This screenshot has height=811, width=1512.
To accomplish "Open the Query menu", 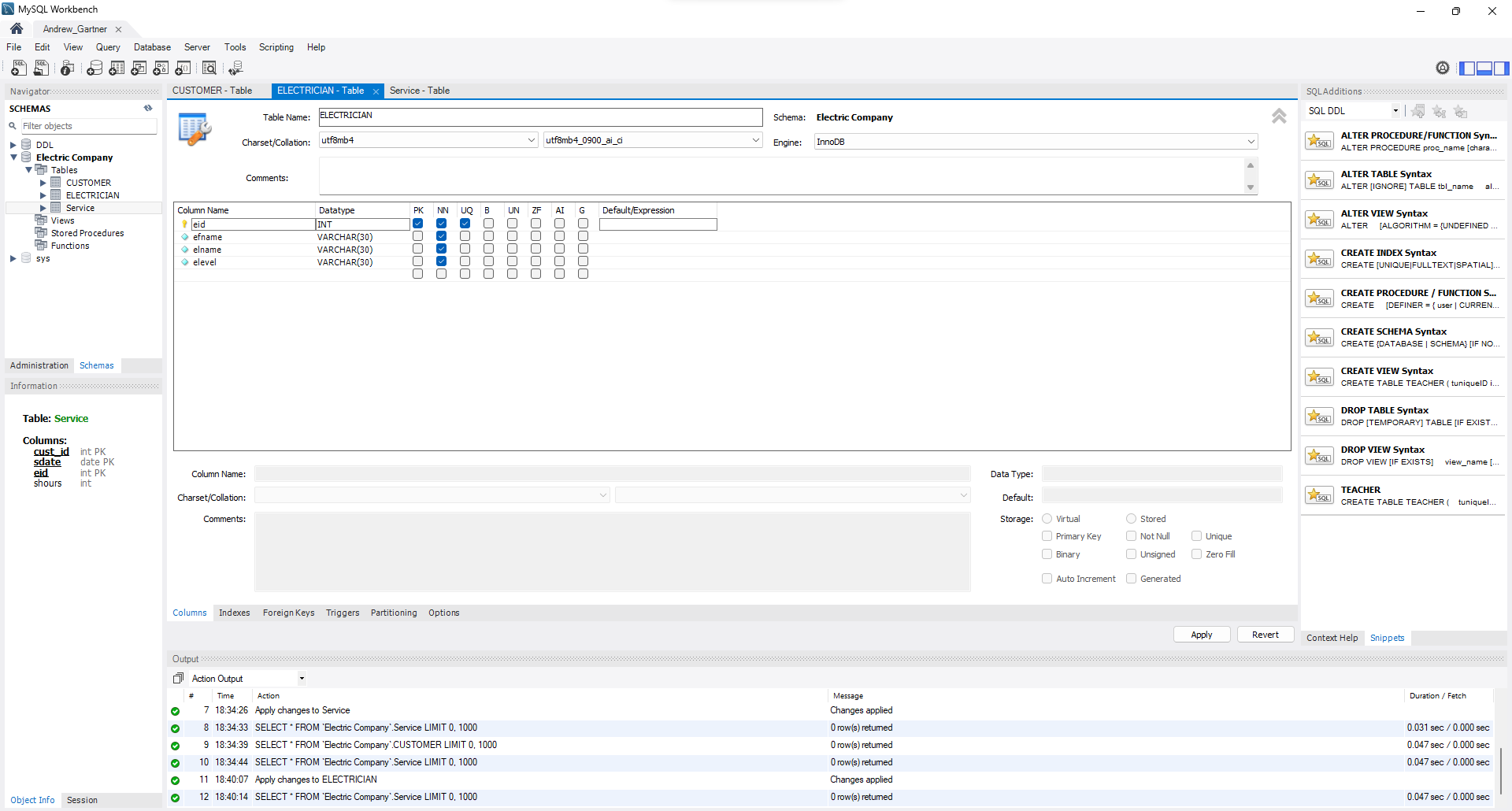I will (x=108, y=47).
